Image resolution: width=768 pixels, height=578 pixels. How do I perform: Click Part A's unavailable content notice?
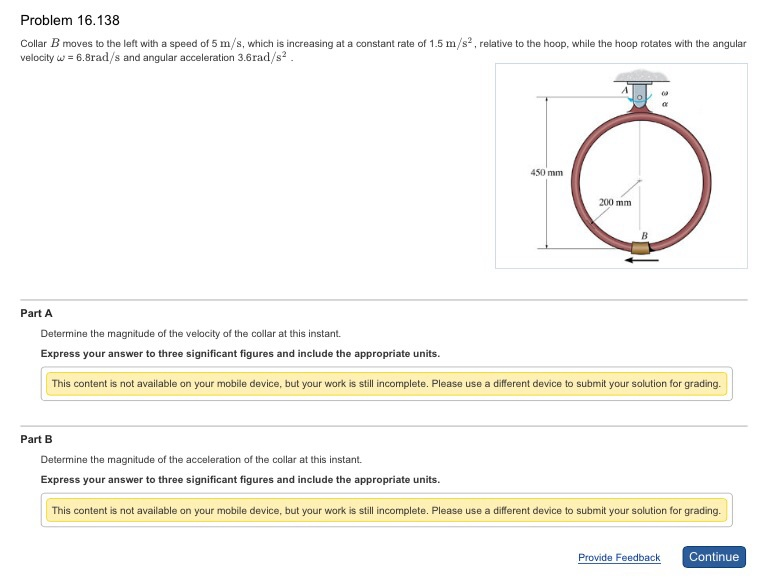pyautogui.click(x=386, y=383)
